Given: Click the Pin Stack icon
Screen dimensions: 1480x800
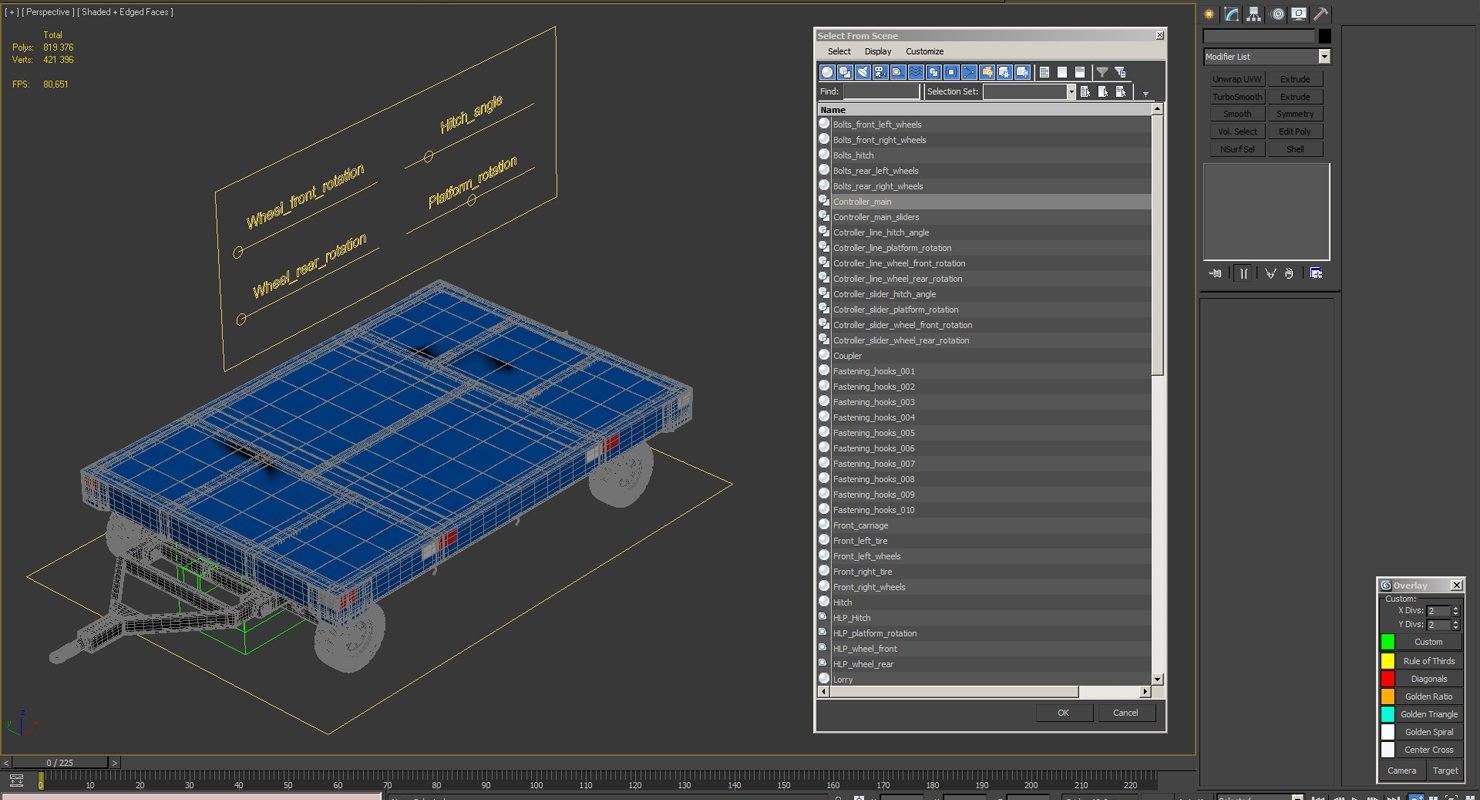Looking at the screenshot, I should click(x=1215, y=273).
